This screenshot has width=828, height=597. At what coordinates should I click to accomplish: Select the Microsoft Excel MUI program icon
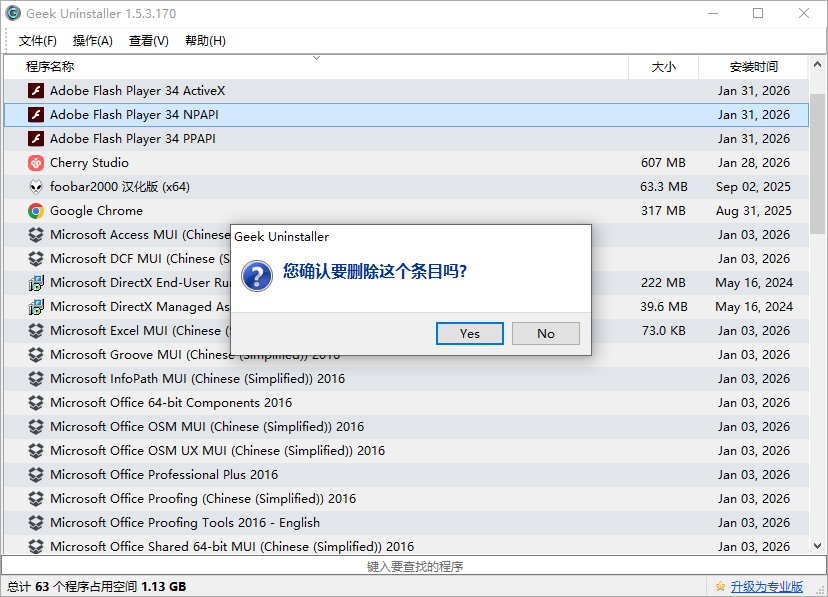[x=34, y=330]
